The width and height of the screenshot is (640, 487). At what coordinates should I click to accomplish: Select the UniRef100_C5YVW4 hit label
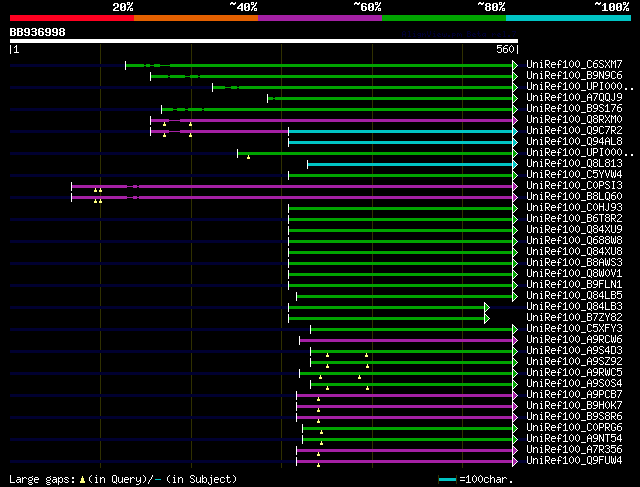point(574,175)
